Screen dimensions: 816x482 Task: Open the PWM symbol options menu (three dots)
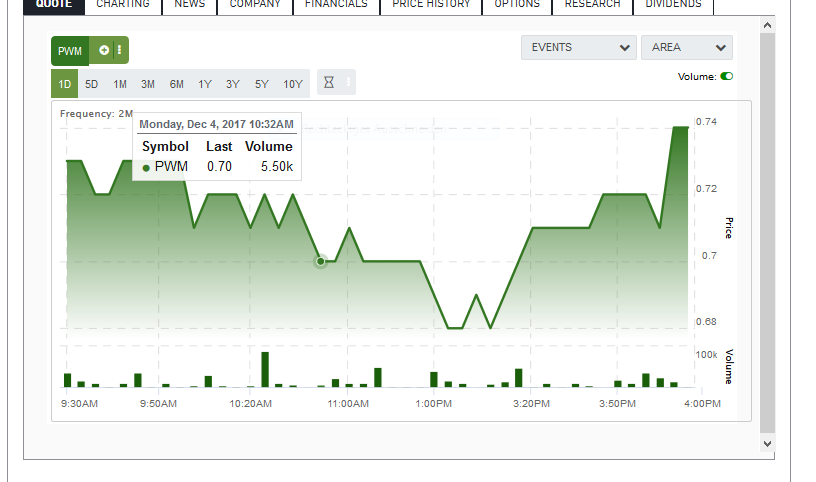pos(120,50)
